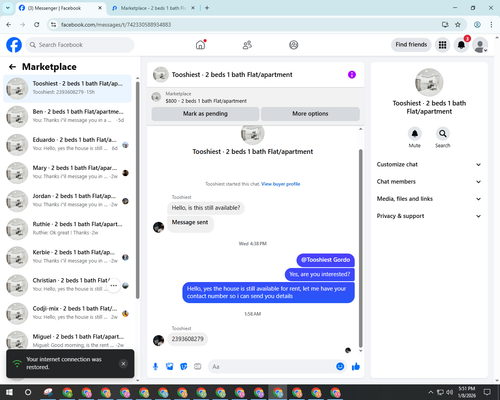
Task: Open the taskbar clock showing 5:51 PM
Action: click(x=467, y=392)
